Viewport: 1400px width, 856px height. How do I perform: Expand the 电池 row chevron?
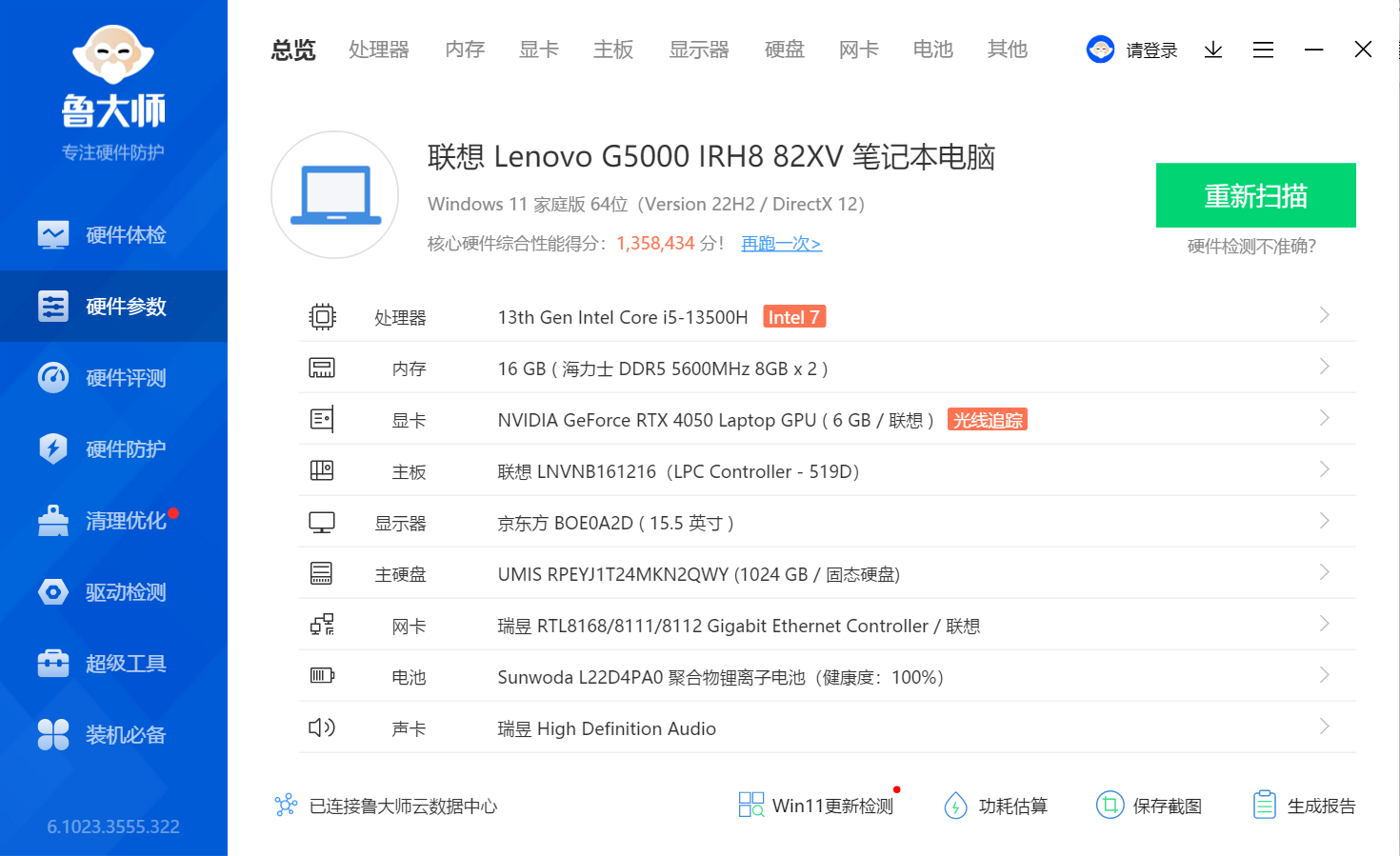pos(1324,675)
